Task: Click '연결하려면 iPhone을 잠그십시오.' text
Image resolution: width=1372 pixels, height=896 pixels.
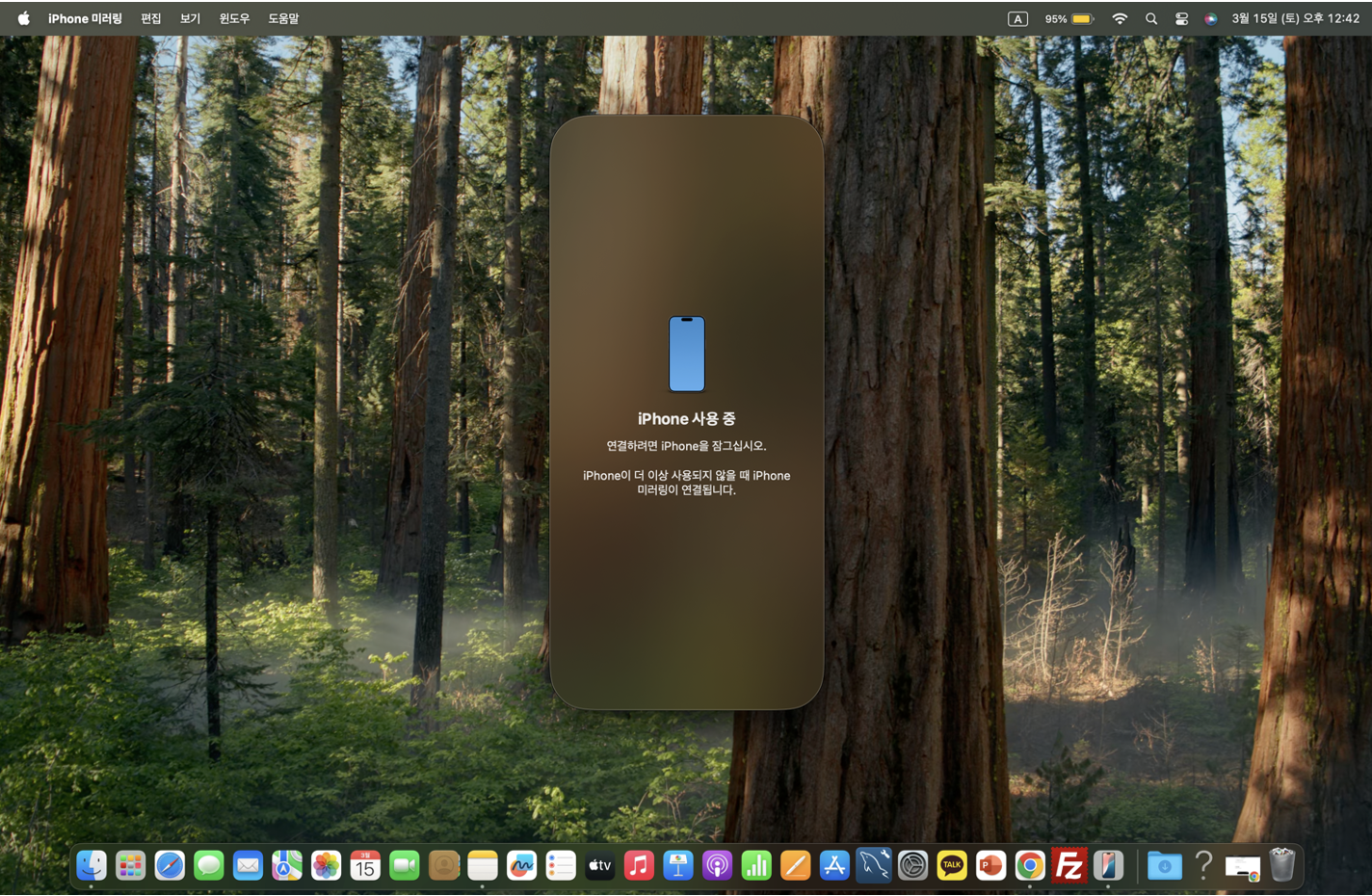Action: (x=687, y=446)
